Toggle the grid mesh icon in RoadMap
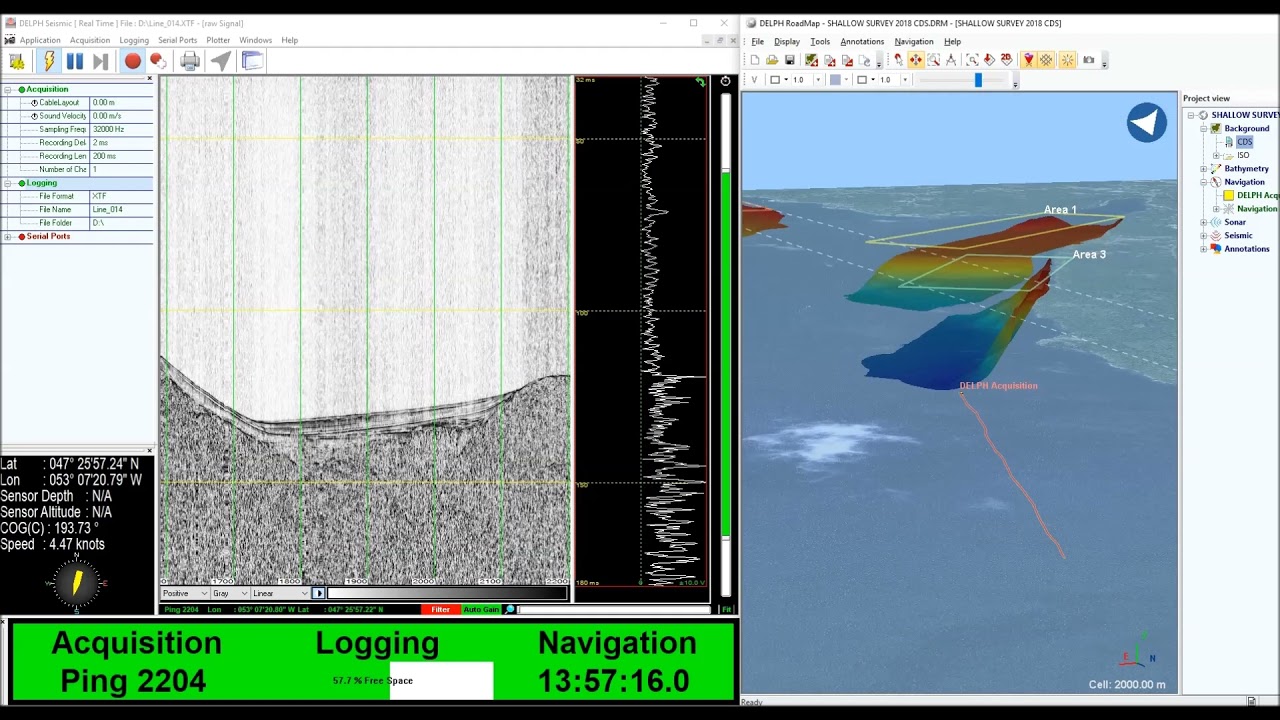The image size is (1280, 720). (x=1046, y=60)
